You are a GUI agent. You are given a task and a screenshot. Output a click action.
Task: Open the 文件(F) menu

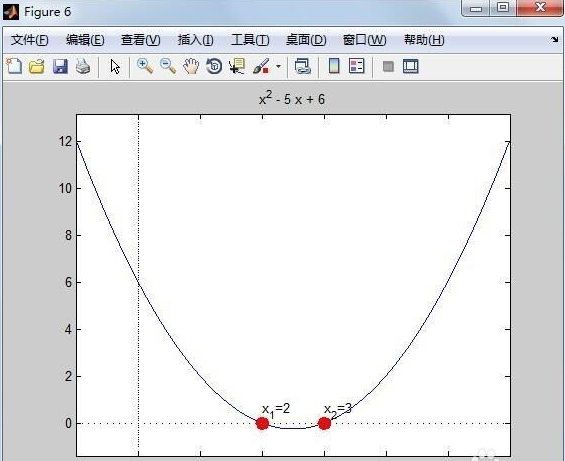(x=30, y=40)
